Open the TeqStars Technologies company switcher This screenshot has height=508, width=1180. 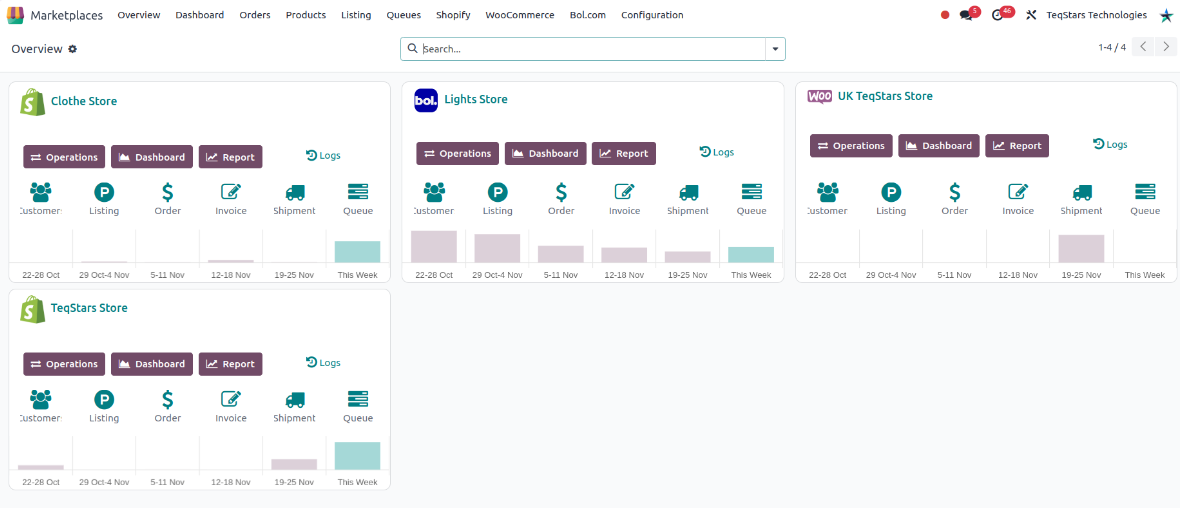[1096, 15]
